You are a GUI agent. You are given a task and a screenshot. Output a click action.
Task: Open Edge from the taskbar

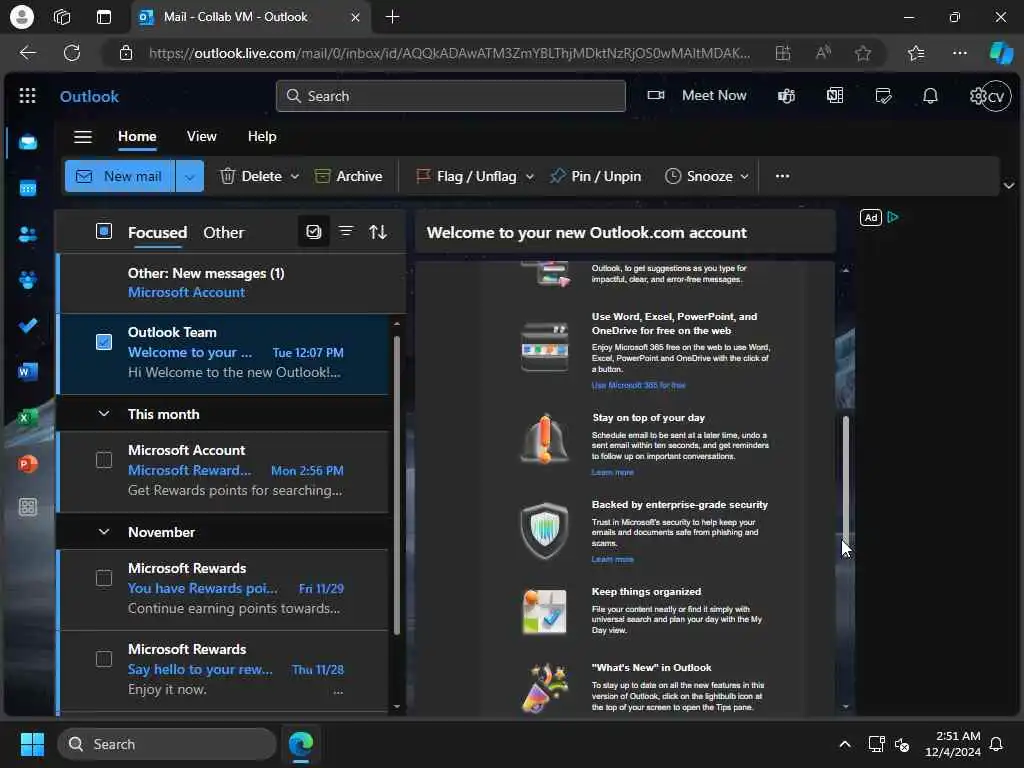pyautogui.click(x=301, y=744)
